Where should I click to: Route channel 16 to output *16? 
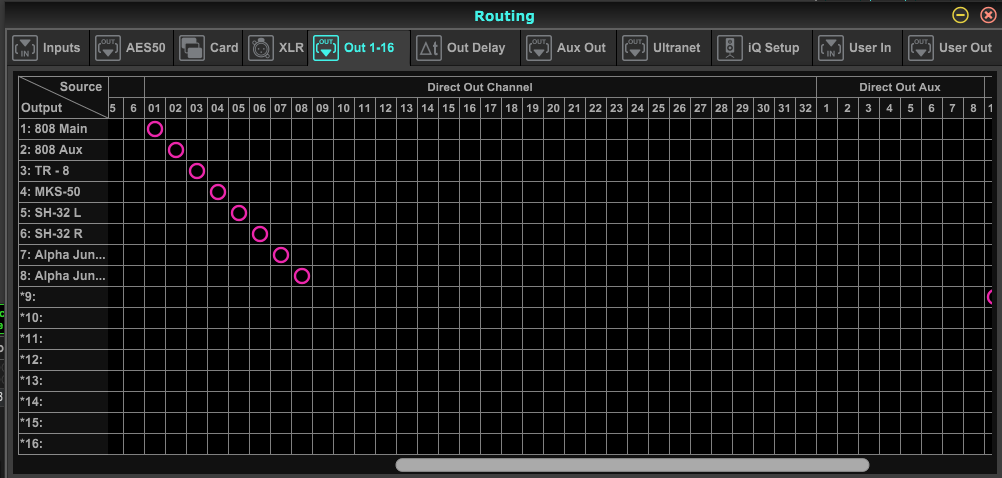(470, 443)
